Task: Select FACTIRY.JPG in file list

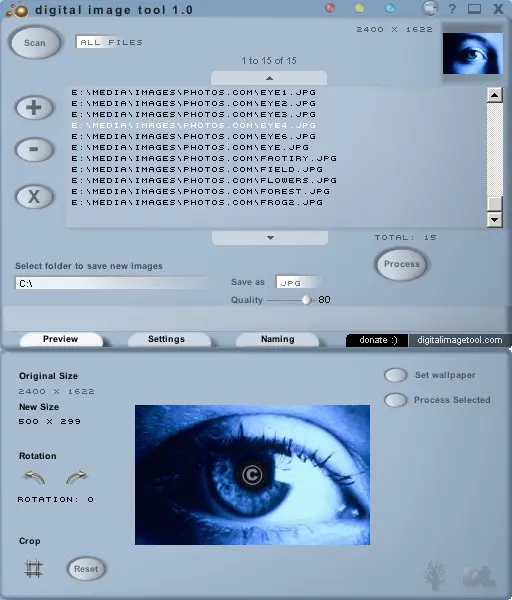Action: (204, 158)
